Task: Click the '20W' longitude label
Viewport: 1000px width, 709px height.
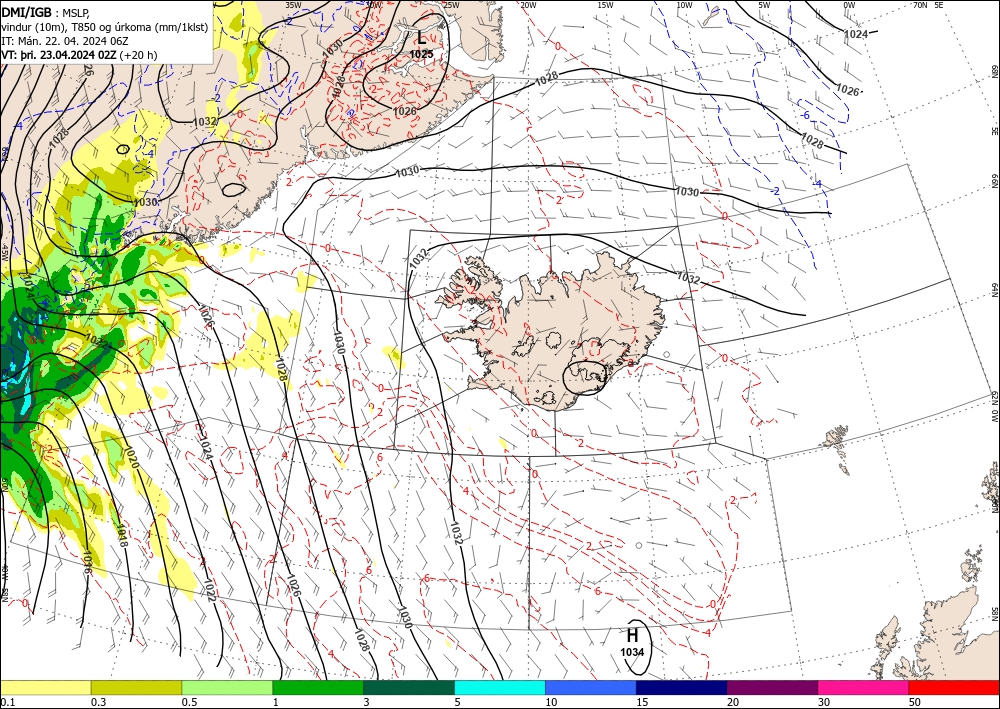Action: coord(527,5)
